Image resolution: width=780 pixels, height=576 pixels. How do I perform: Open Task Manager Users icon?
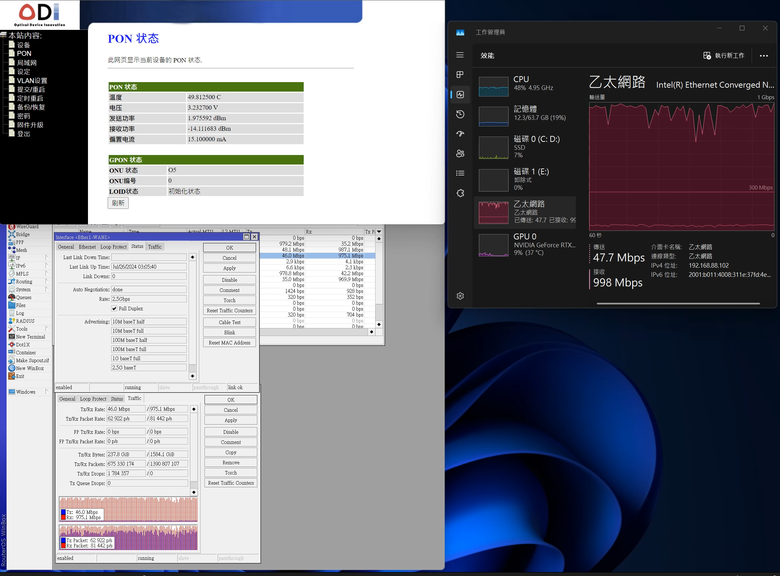point(460,154)
